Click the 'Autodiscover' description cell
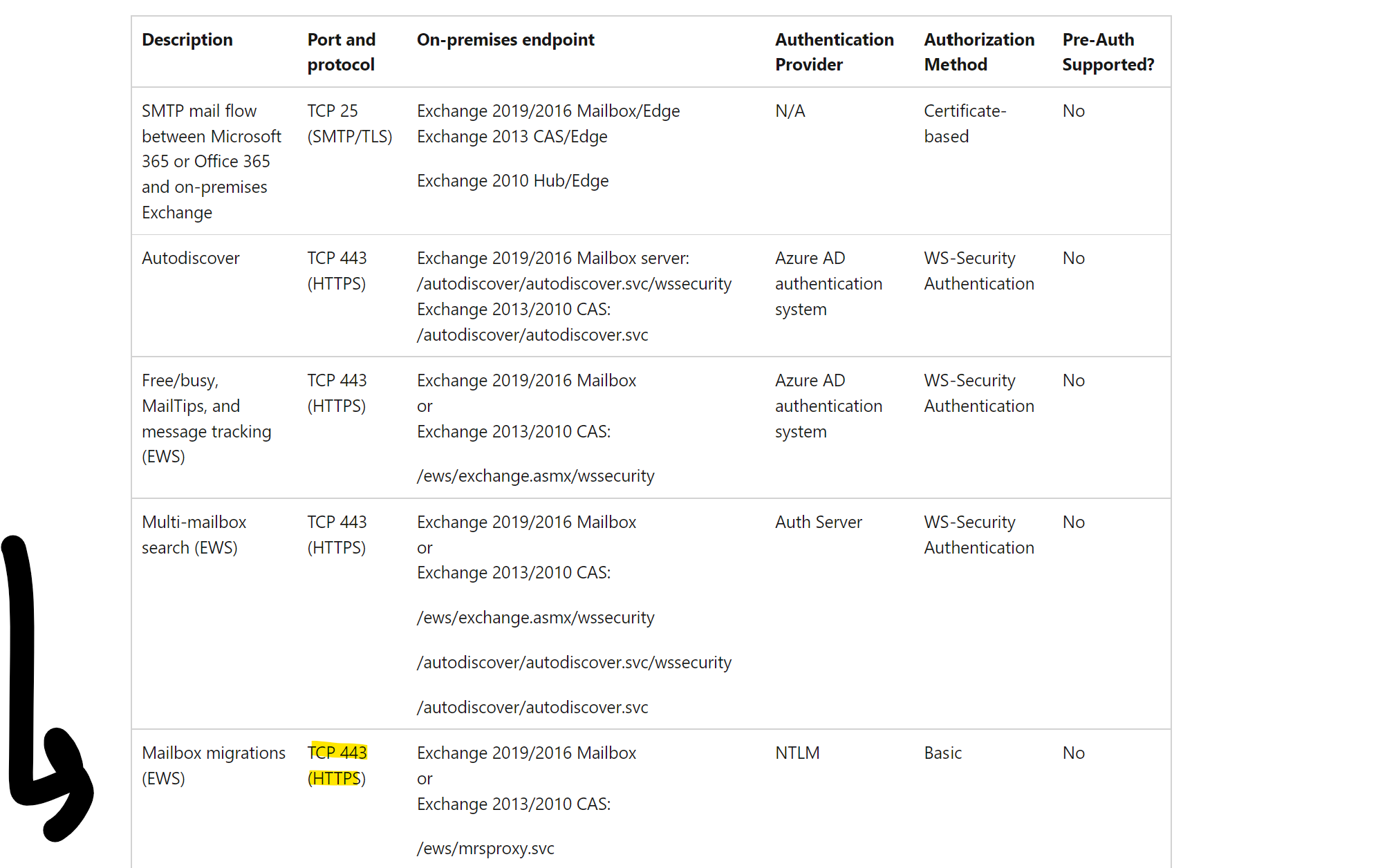 click(191, 258)
